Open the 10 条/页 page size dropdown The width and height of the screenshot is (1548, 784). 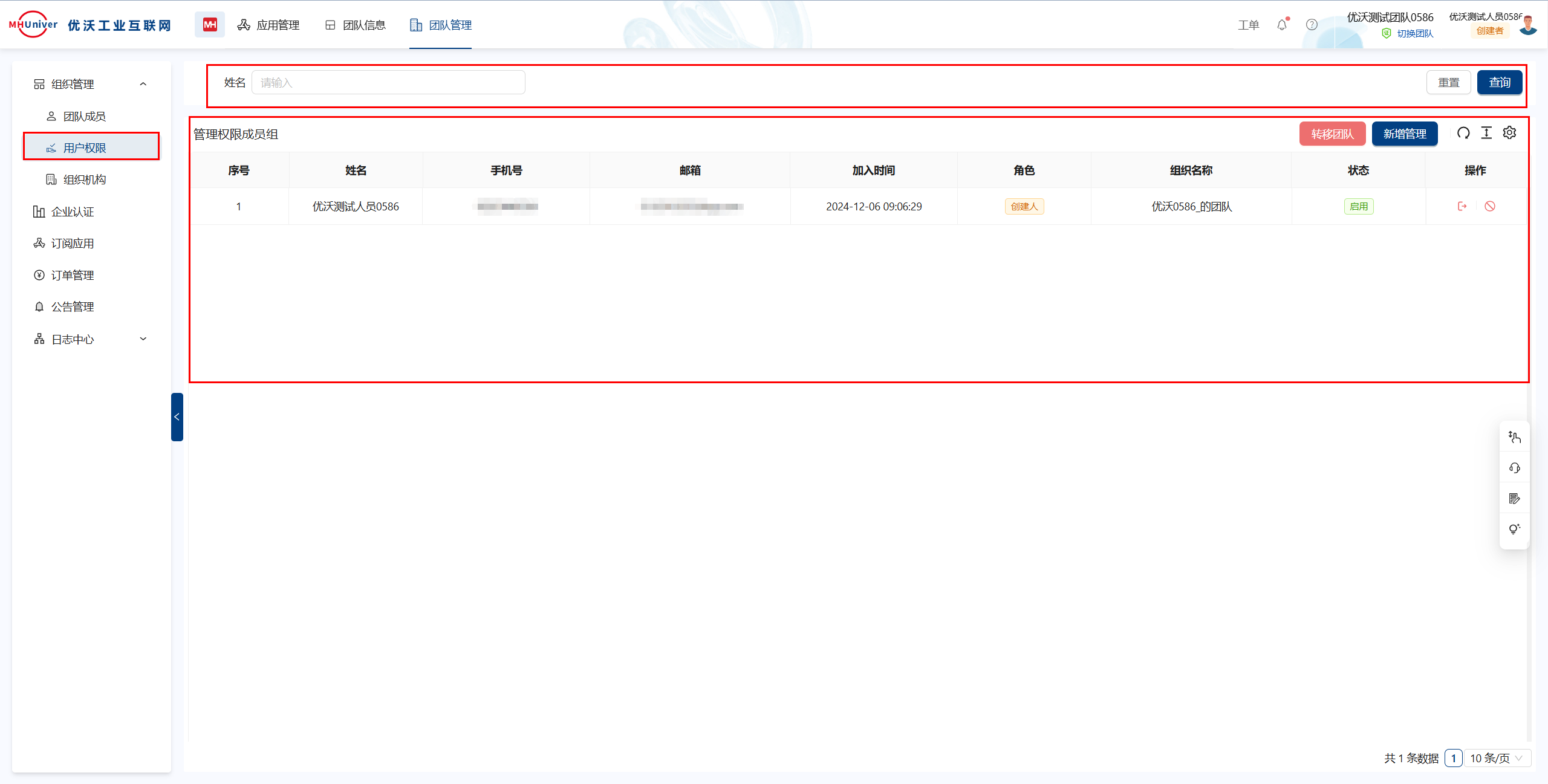pyautogui.click(x=1496, y=758)
